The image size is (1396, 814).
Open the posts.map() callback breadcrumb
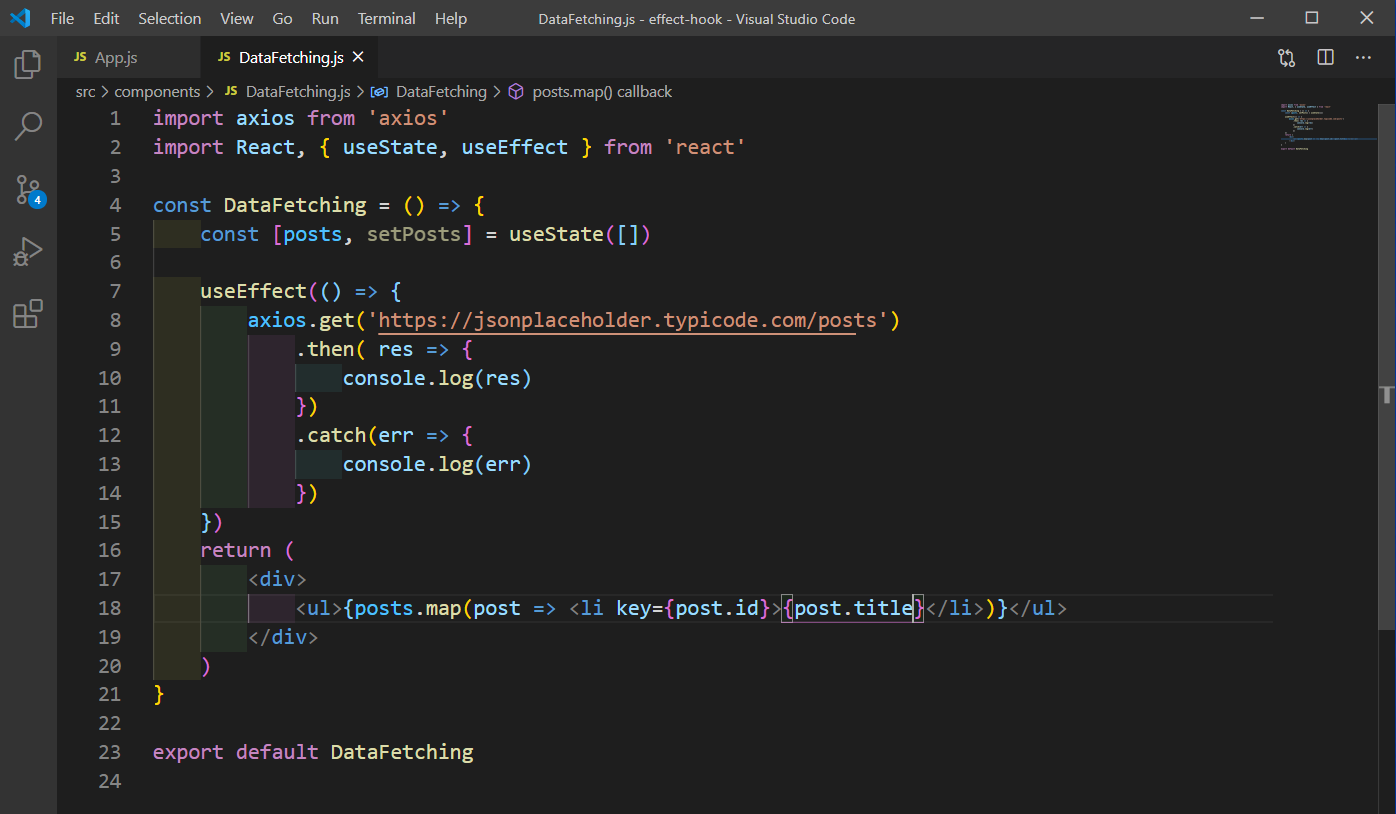[x=602, y=91]
